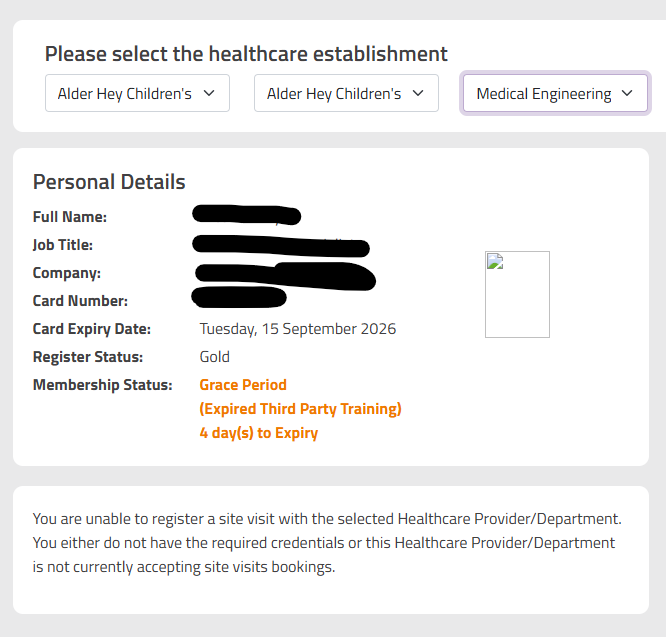This screenshot has width=666, height=637.
Task: Click the Full Name label
Action: (70, 217)
